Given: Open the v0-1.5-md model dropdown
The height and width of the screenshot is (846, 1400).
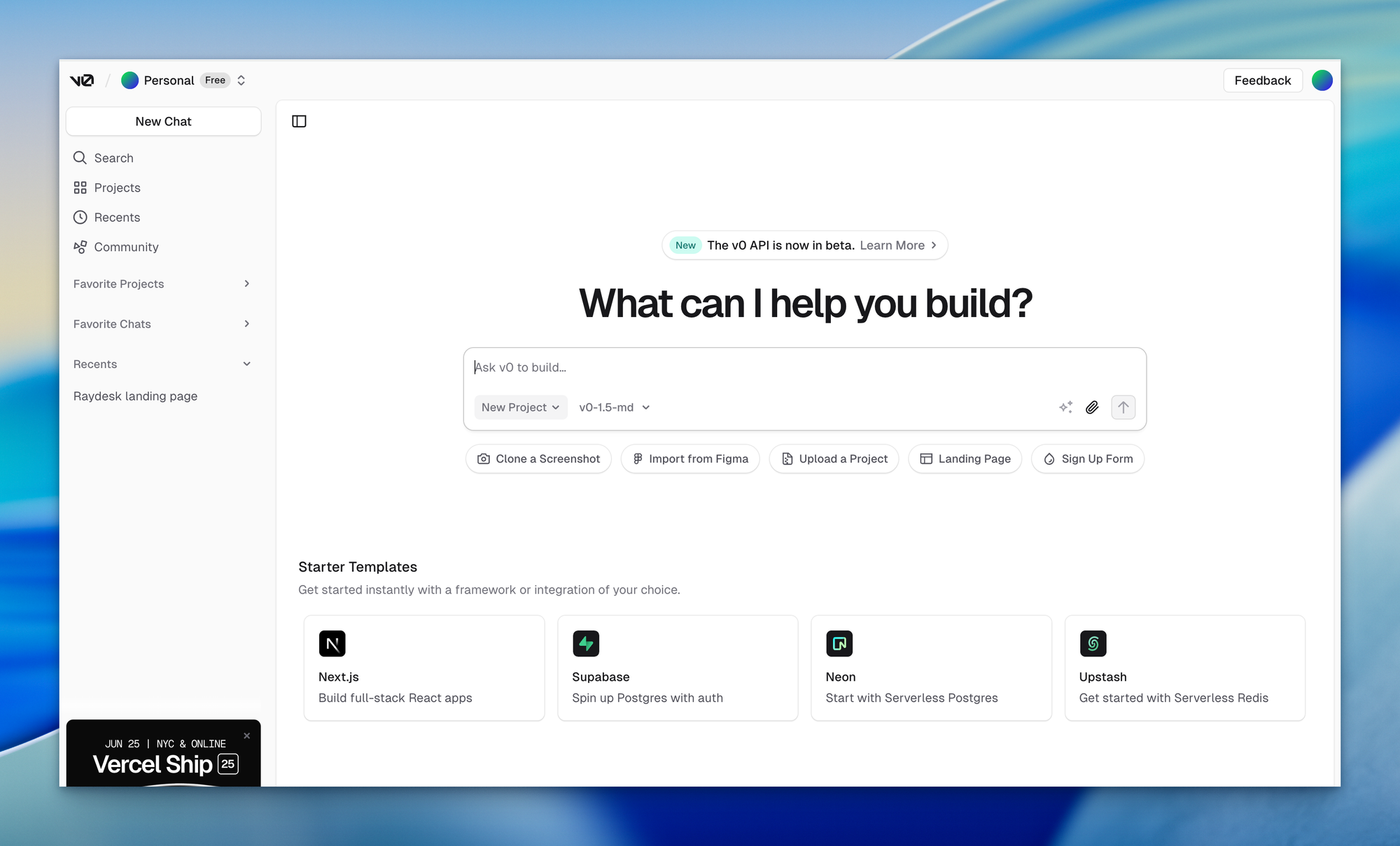Looking at the screenshot, I should (x=614, y=407).
